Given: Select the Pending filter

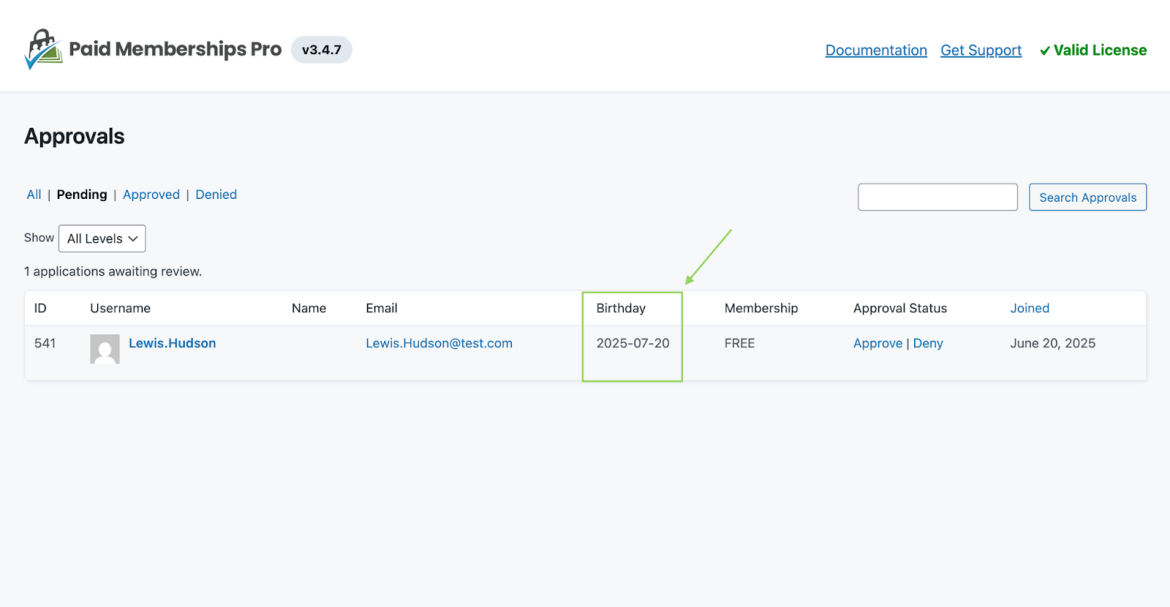Looking at the screenshot, I should (x=82, y=194).
